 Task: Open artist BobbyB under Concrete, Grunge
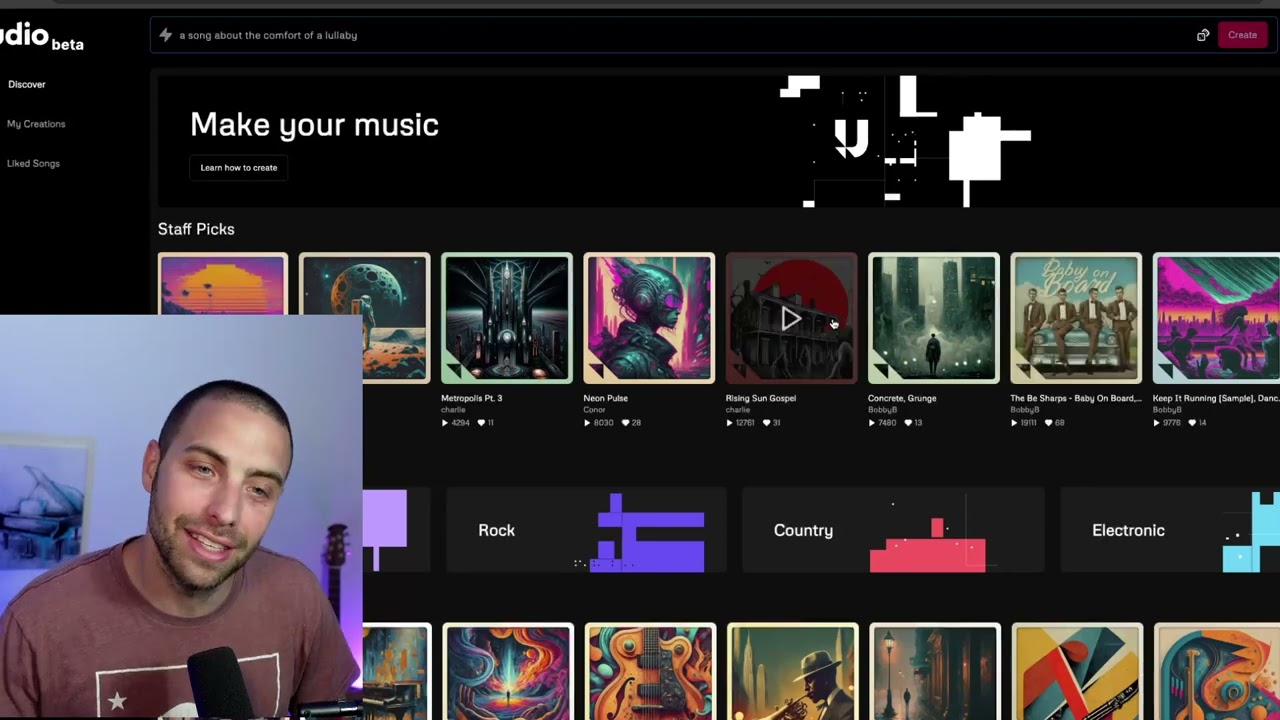click(882, 410)
